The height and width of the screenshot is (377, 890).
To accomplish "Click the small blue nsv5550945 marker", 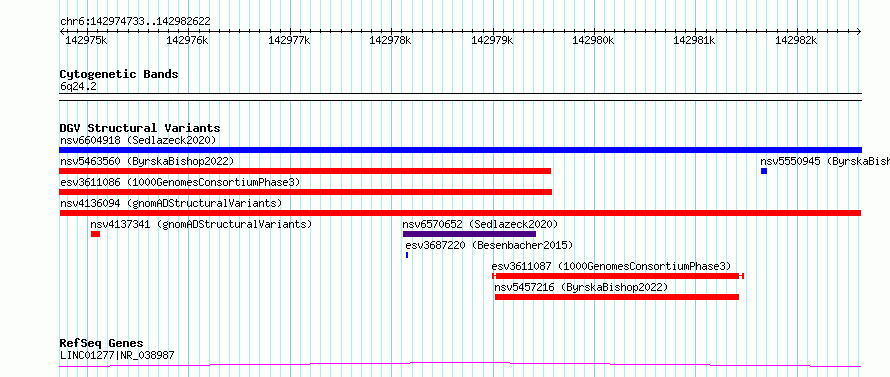I will pyautogui.click(x=764, y=171).
